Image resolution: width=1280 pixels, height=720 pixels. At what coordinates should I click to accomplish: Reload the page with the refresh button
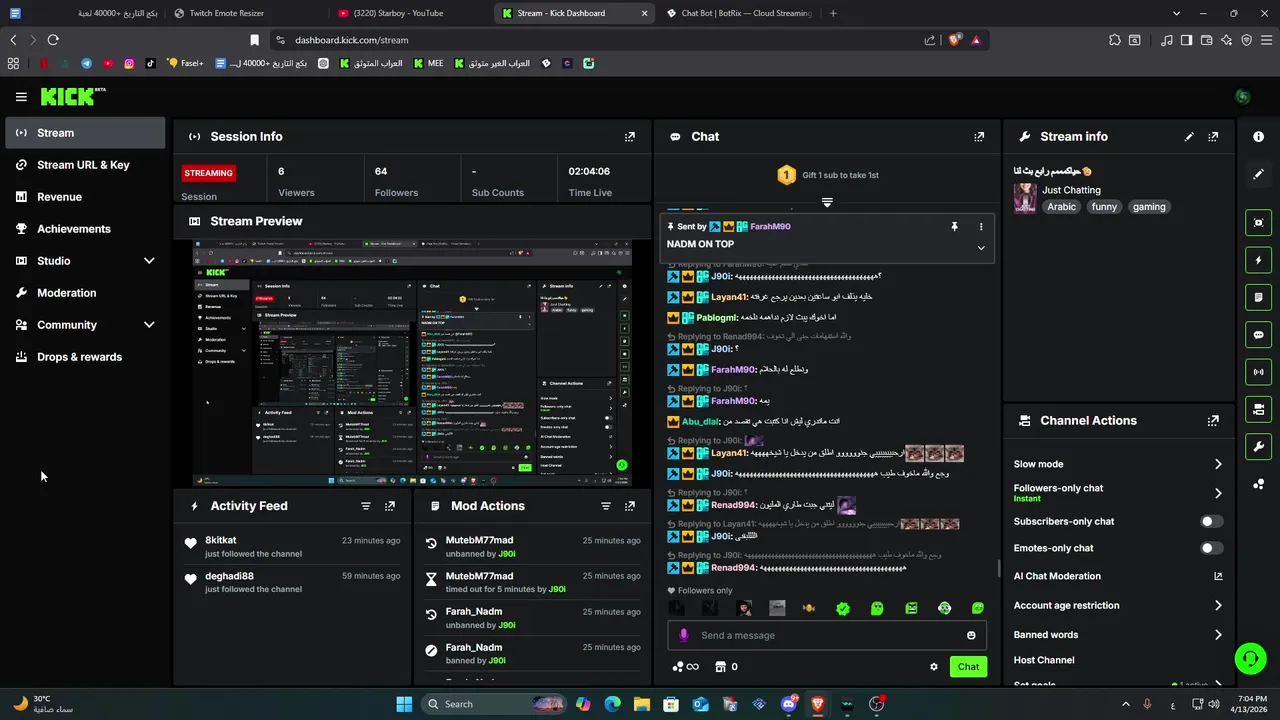click(53, 40)
